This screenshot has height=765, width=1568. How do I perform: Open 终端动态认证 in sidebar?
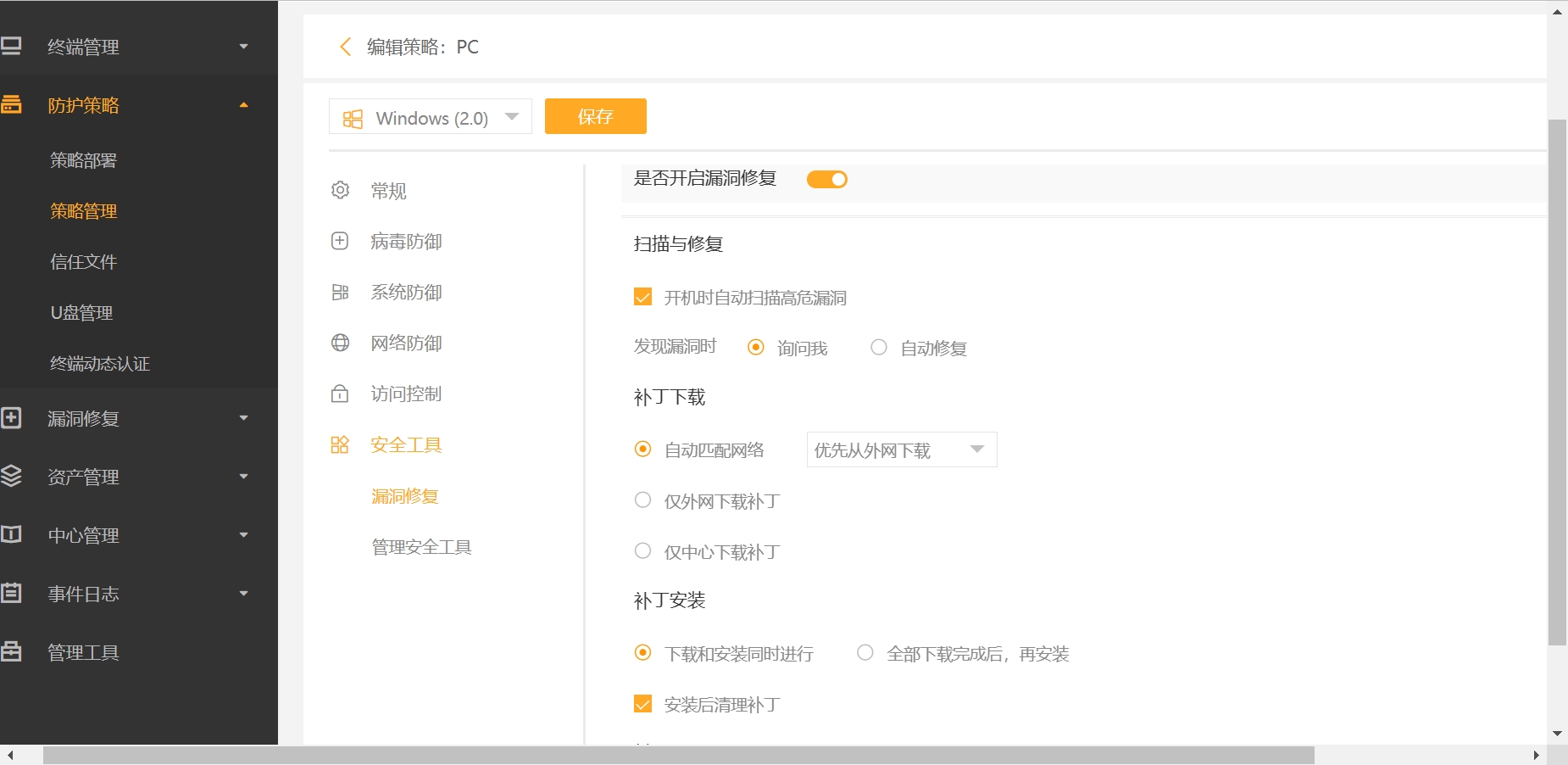point(100,364)
